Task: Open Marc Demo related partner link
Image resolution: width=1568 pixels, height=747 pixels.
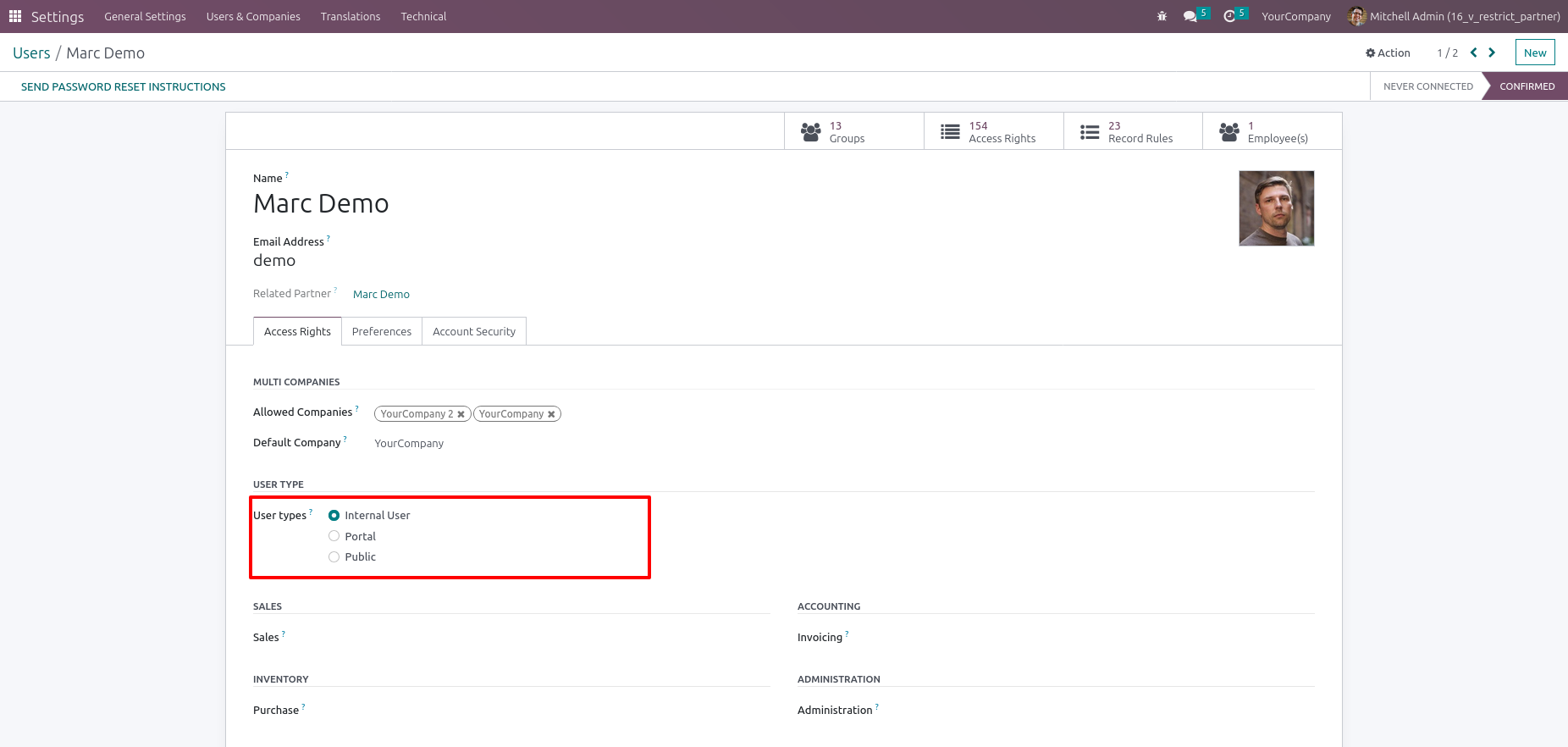Action: point(381,294)
